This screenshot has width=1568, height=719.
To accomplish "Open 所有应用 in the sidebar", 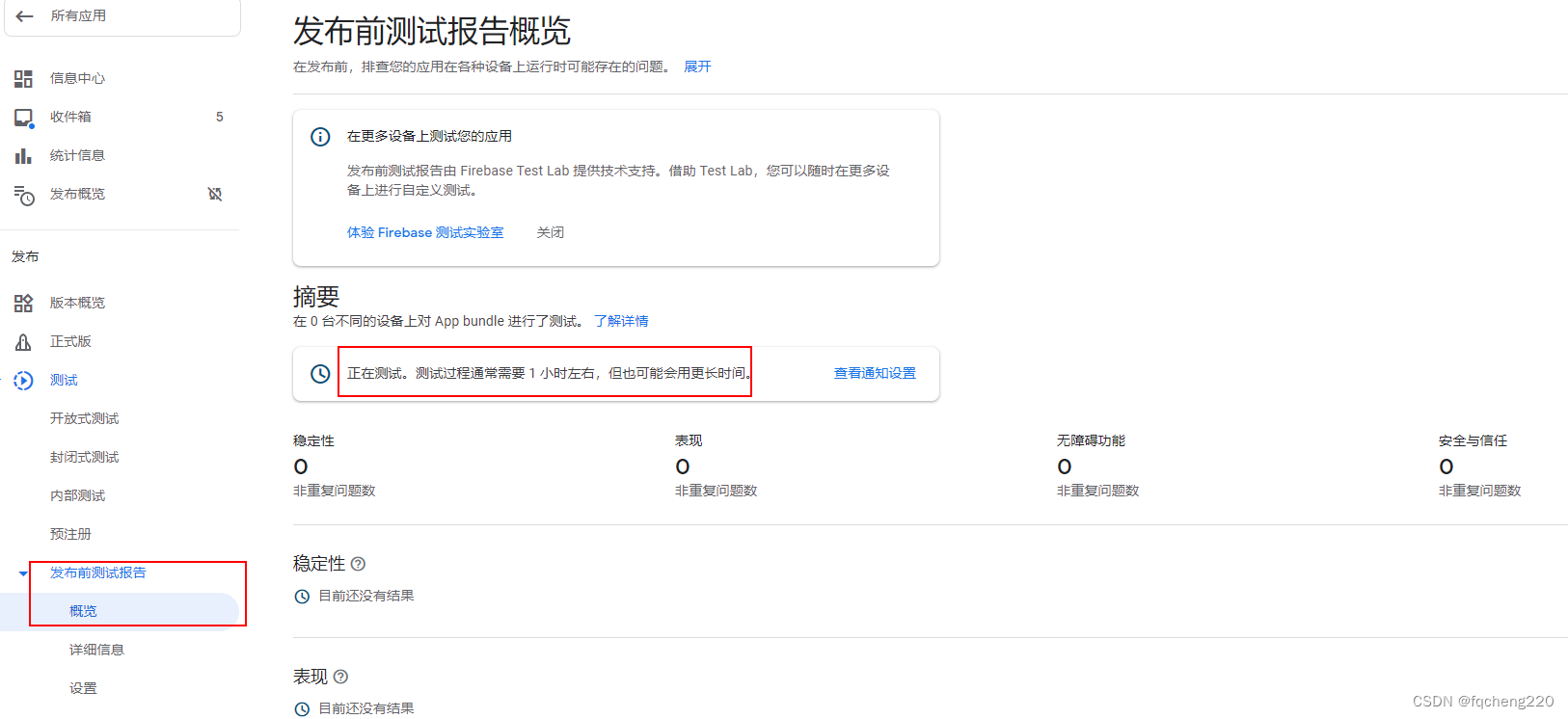I will pyautogui.click(x=78, y=16).
